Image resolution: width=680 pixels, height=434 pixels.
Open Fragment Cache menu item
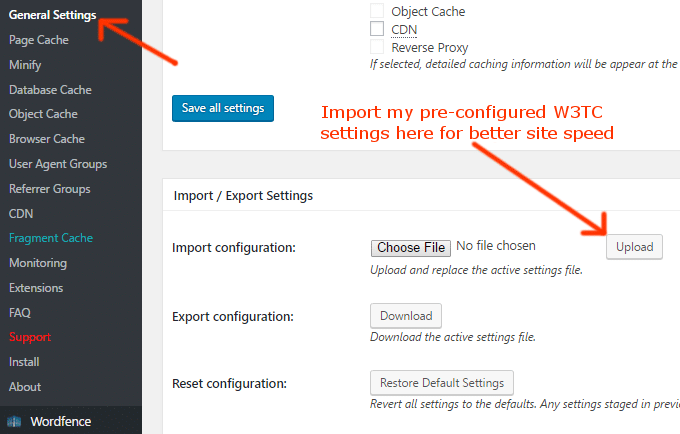51,238
